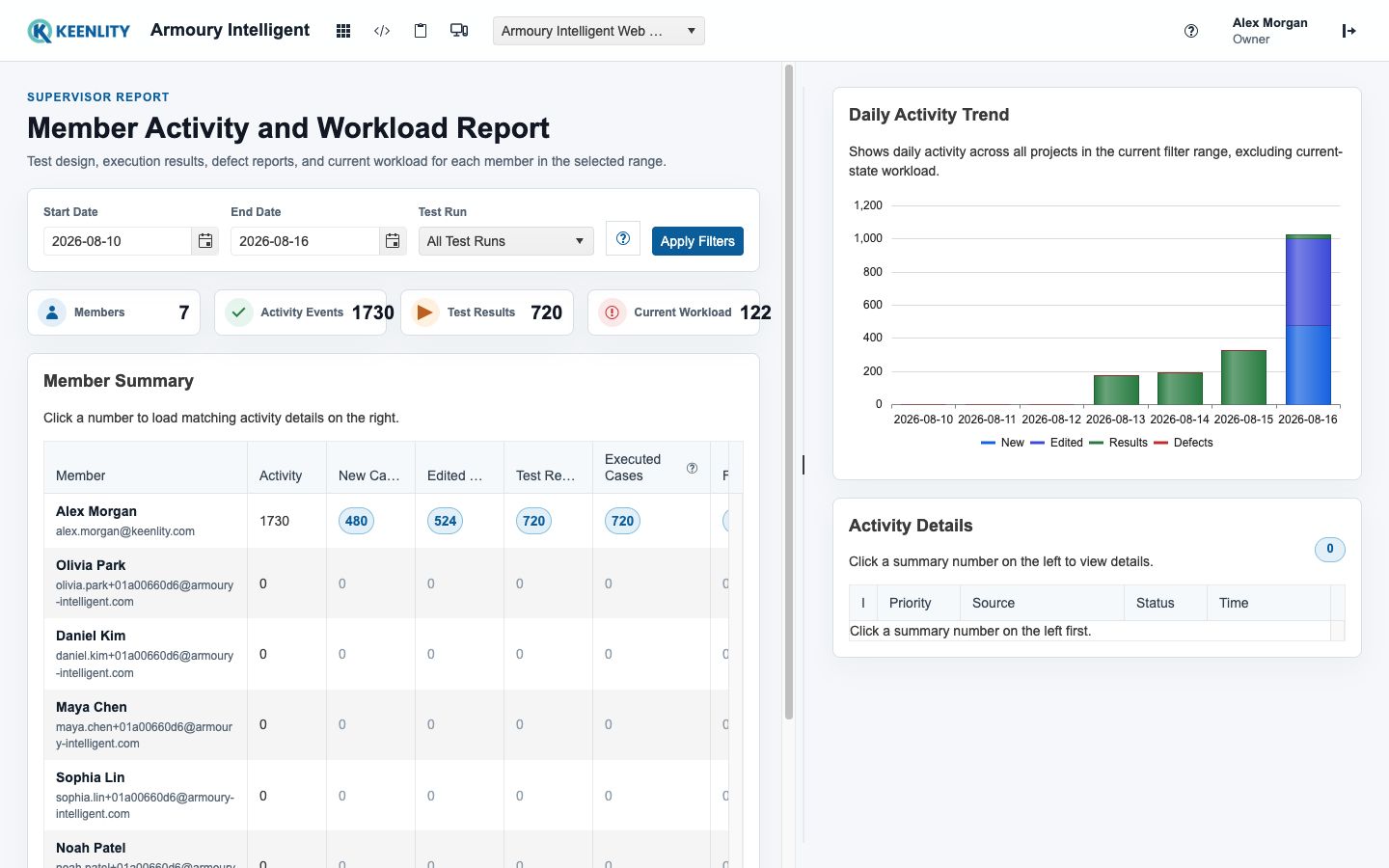Click Maya Chen member name

coord(92,707)
